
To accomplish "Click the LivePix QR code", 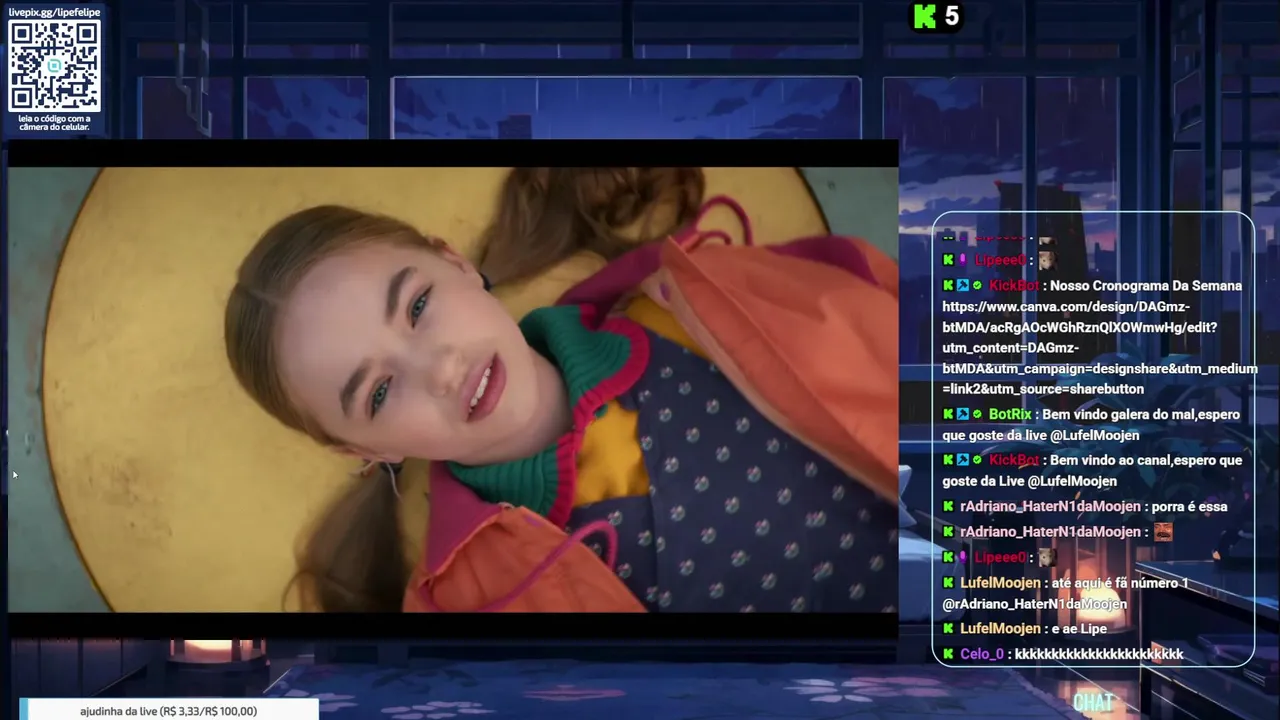I will tap(54, 66).
